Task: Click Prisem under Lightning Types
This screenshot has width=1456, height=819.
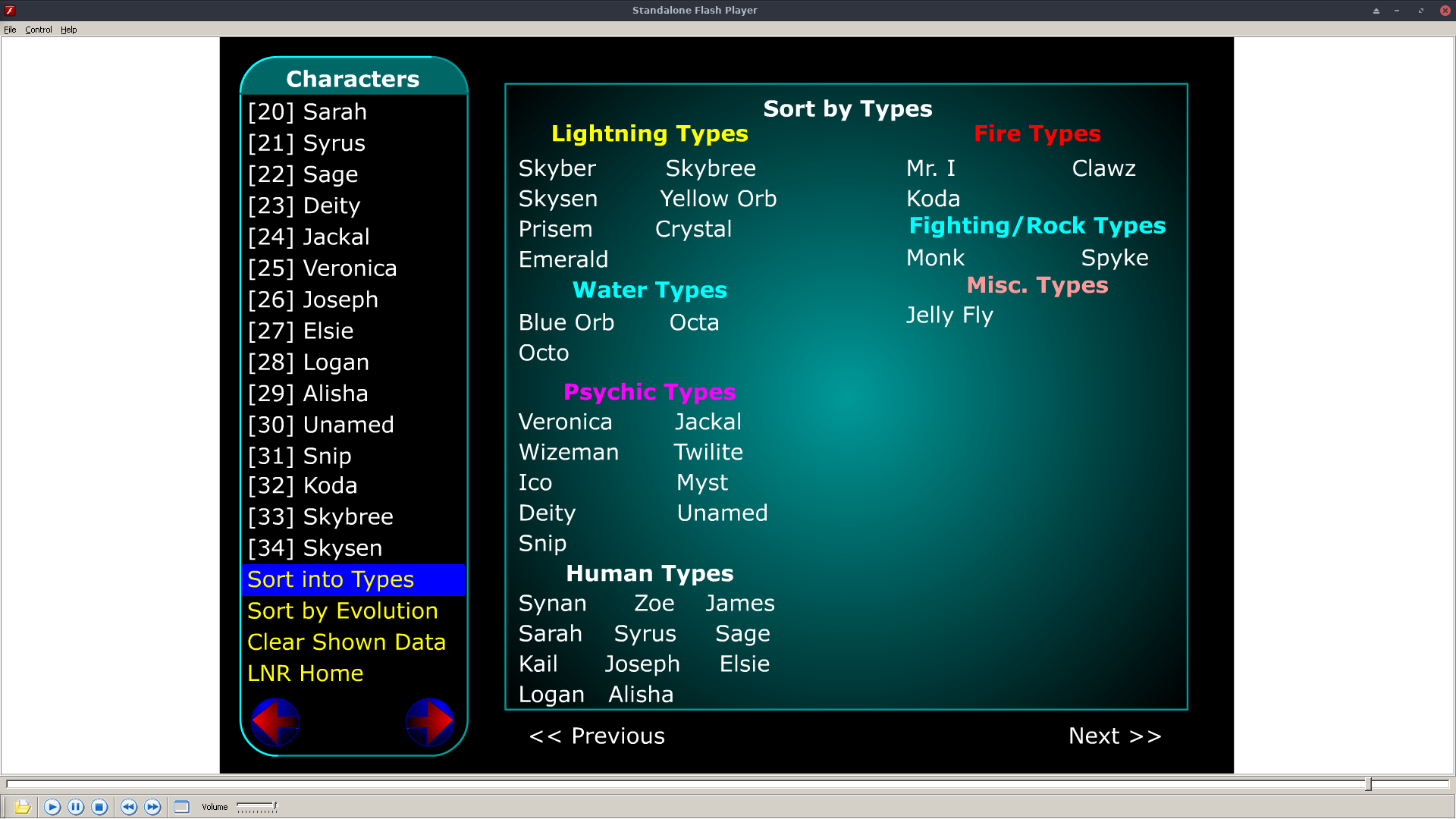Action: [555, 229]
